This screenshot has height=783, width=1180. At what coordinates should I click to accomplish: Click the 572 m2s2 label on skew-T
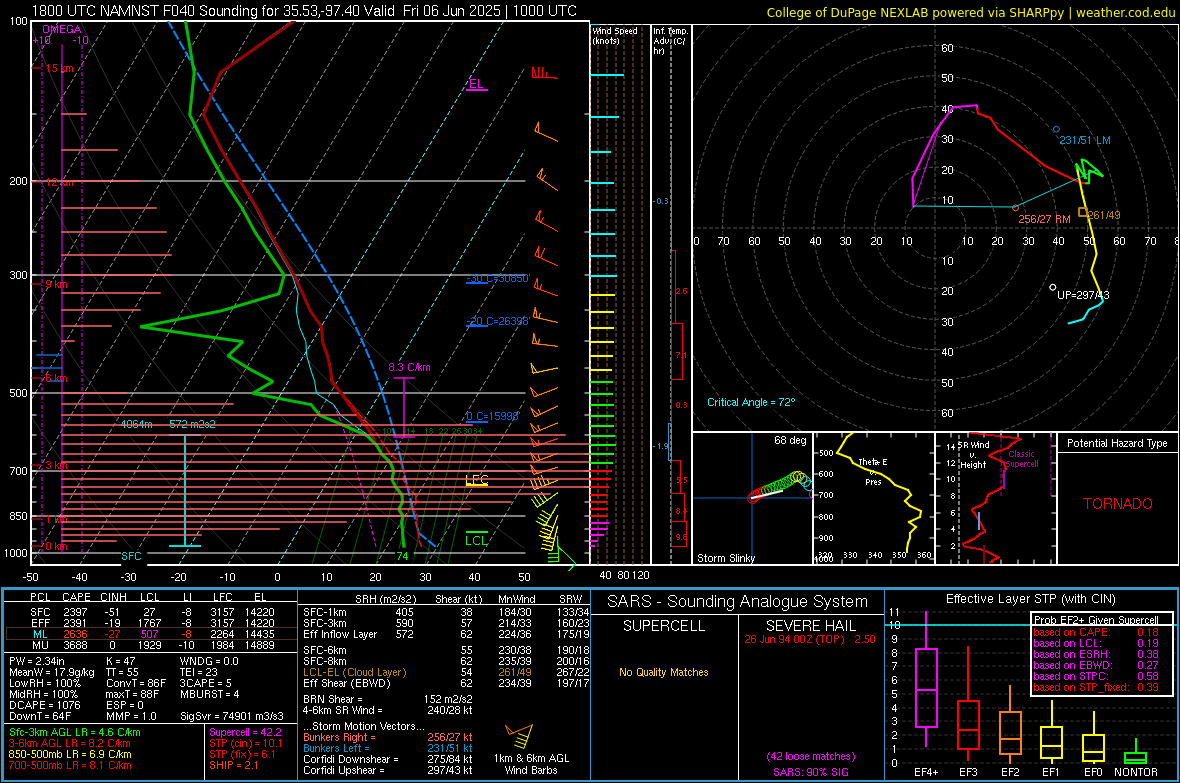(192, 424)
